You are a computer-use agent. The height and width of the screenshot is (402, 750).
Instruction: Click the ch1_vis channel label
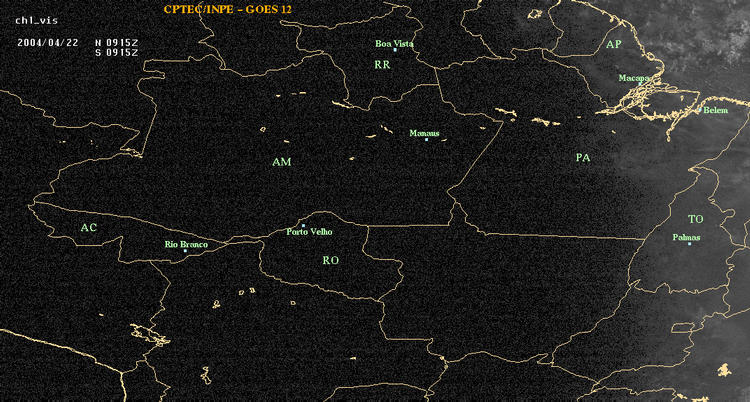(x=37, y=21)
